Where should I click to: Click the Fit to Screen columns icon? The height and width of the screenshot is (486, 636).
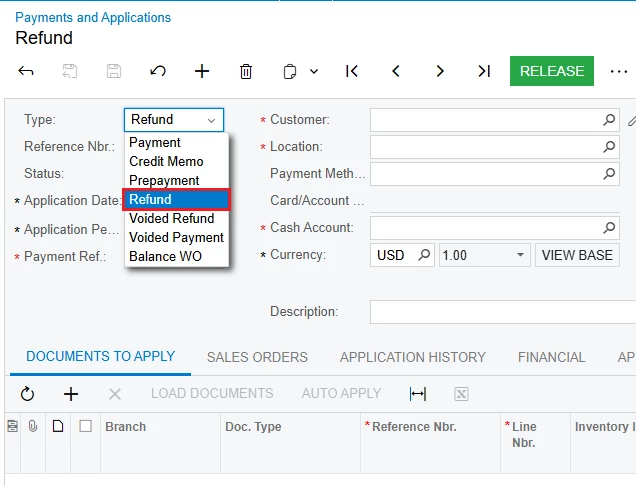coord(418,394)
